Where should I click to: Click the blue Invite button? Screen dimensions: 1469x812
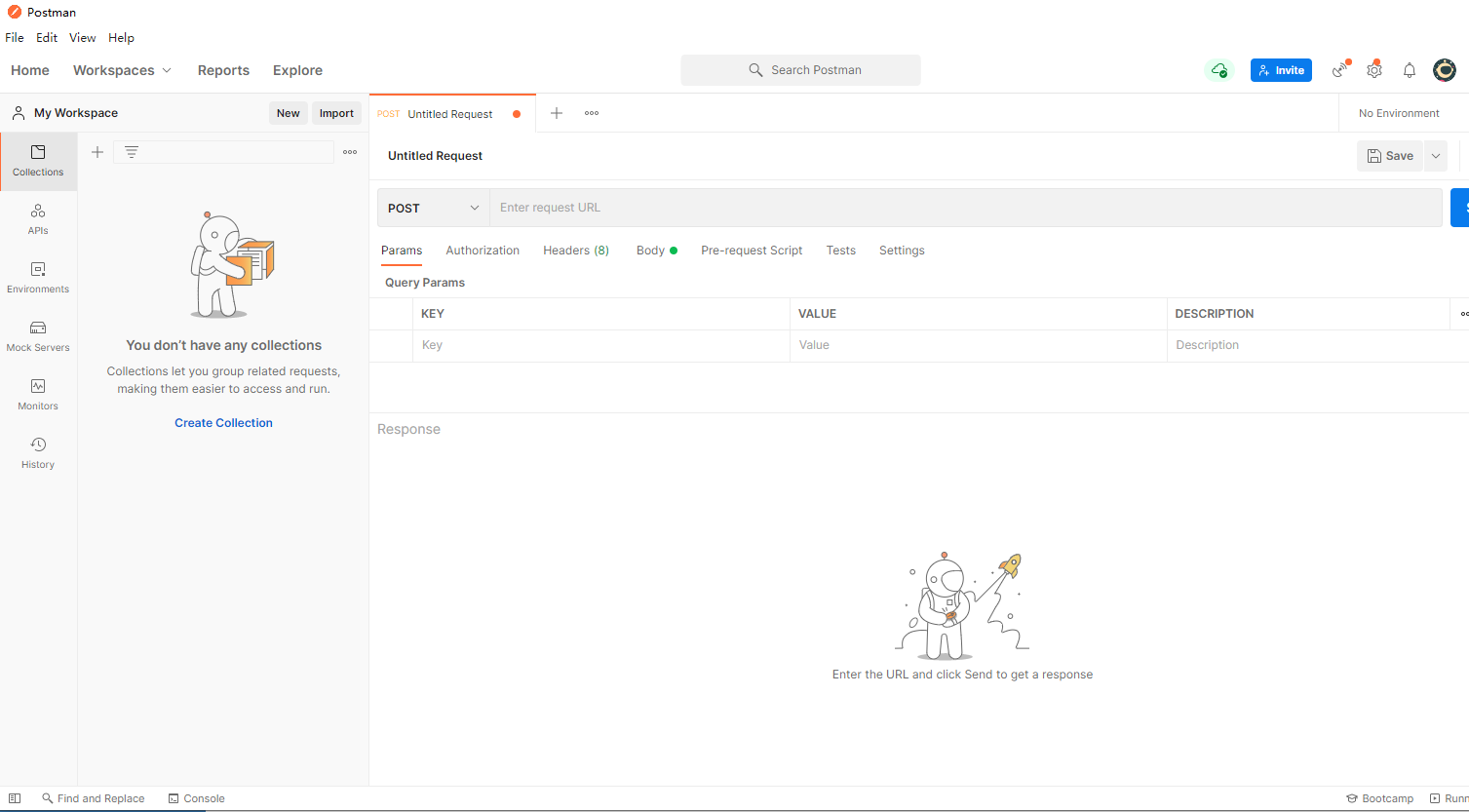[1281, 70]
